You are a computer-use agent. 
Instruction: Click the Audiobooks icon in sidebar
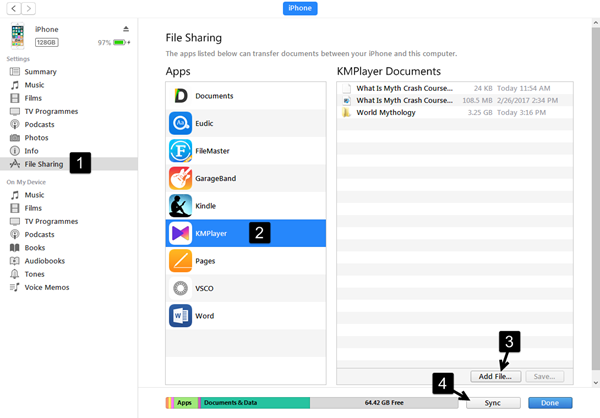tap(15, 261)
